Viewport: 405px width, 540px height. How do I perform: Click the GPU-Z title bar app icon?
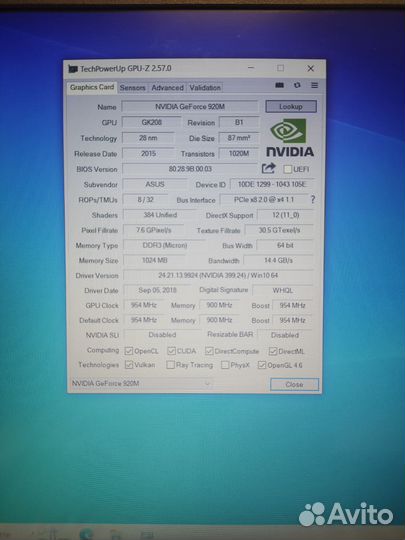click(x=73, y=69)
